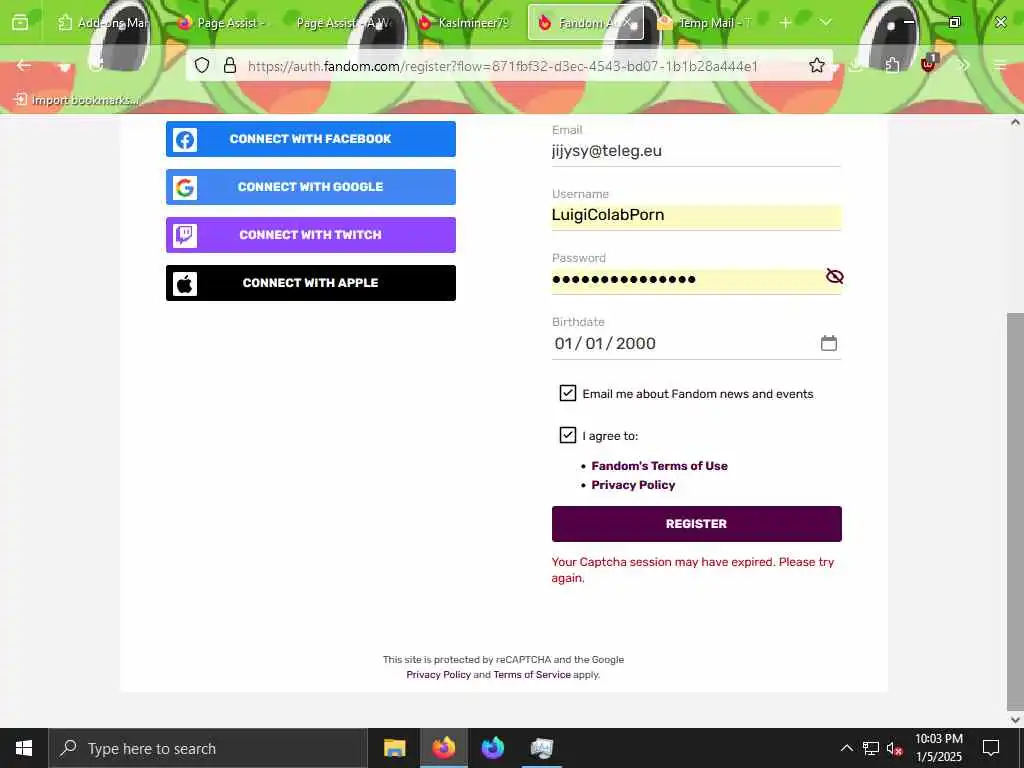This screenshot has width=1024, height=768.
Task: Open File Explorer from taskbar
Action: pos(394,748)
